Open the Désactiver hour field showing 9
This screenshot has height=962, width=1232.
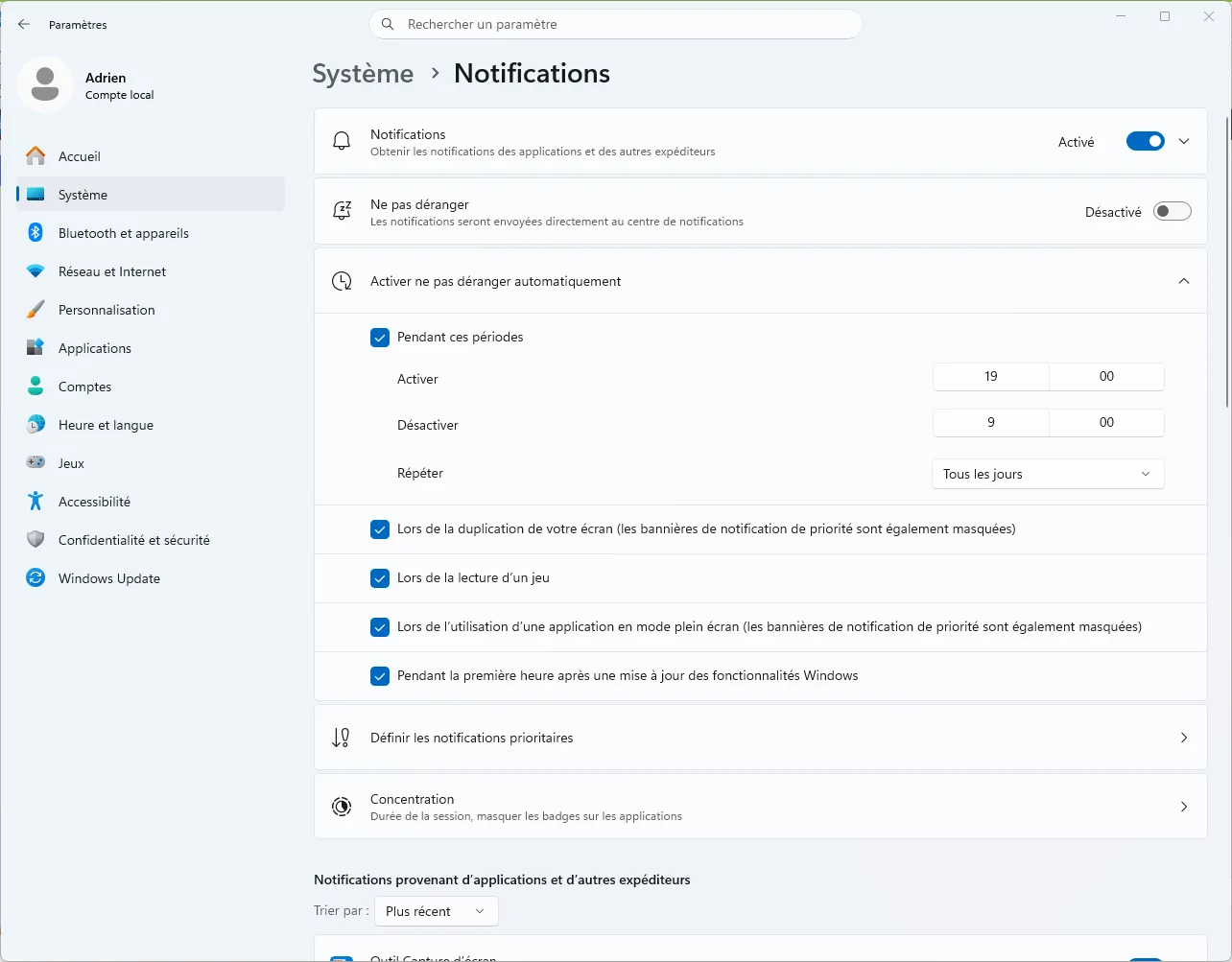click(x=991, y=423)
